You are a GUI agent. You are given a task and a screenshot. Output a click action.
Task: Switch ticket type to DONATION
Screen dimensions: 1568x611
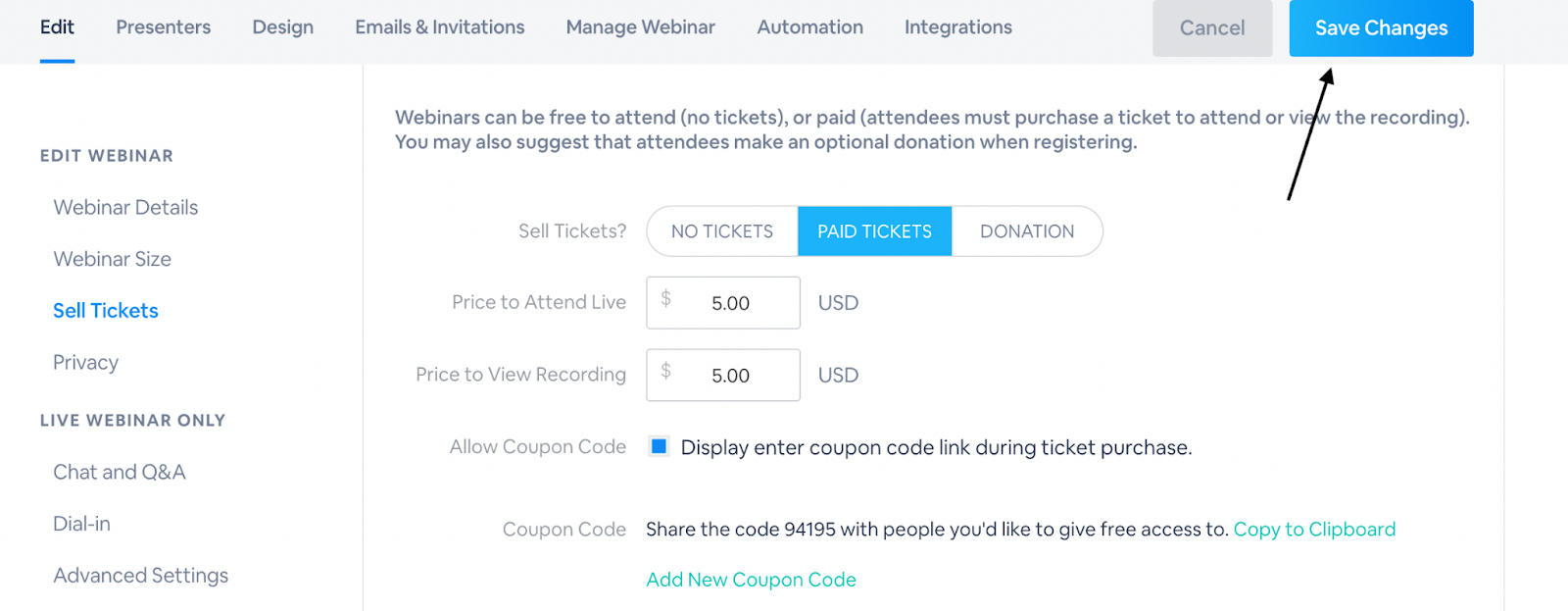[x=1026, y=231]
